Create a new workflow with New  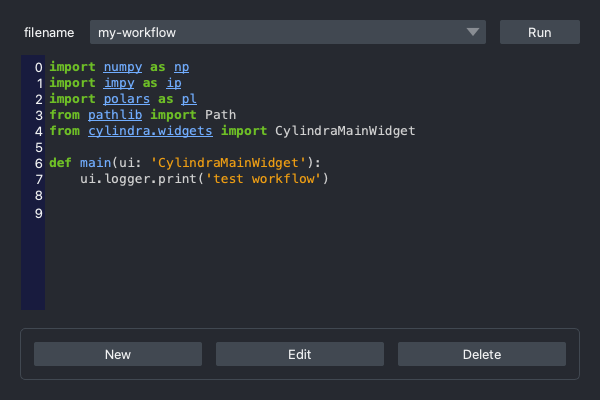tap(118, 354)
